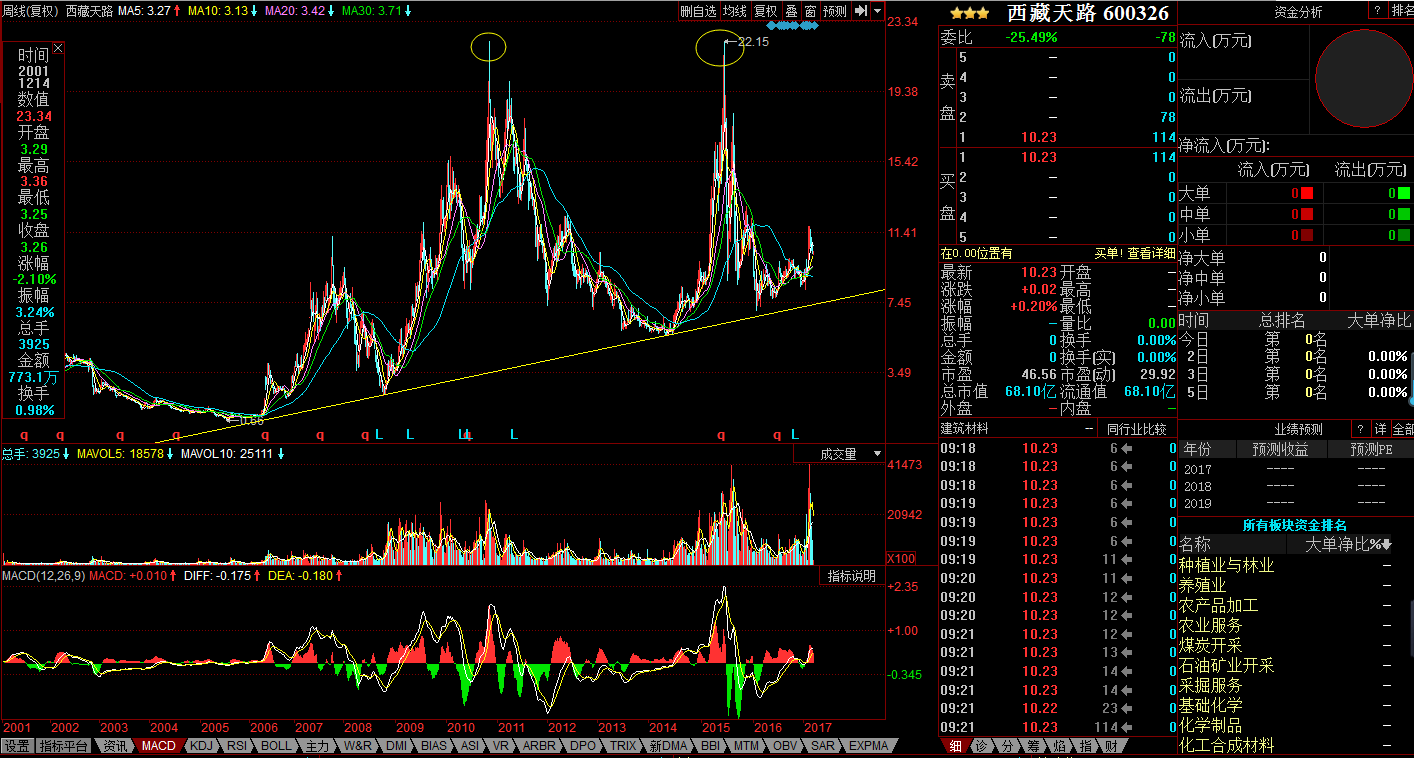Viewport: 1414px width, 758px height.
Task: Open the 筹 chips tab icon
Action: coord(1034,746)
